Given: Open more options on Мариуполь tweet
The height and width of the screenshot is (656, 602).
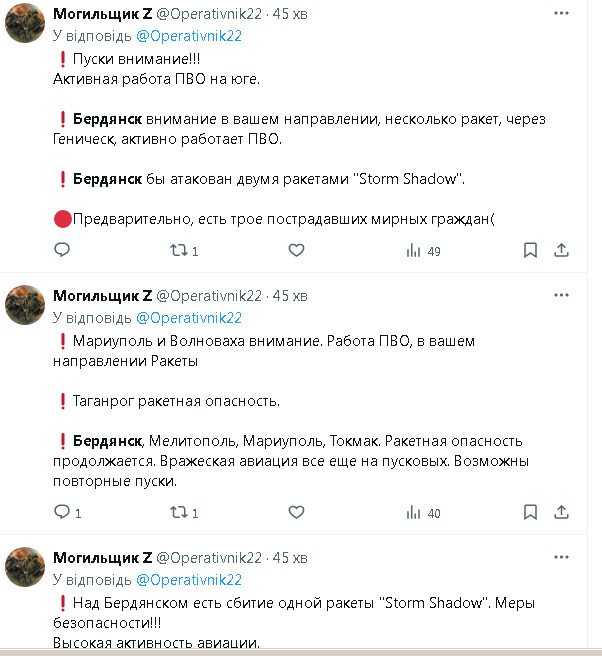Looking at the screenshot, I should pos(563,295).
